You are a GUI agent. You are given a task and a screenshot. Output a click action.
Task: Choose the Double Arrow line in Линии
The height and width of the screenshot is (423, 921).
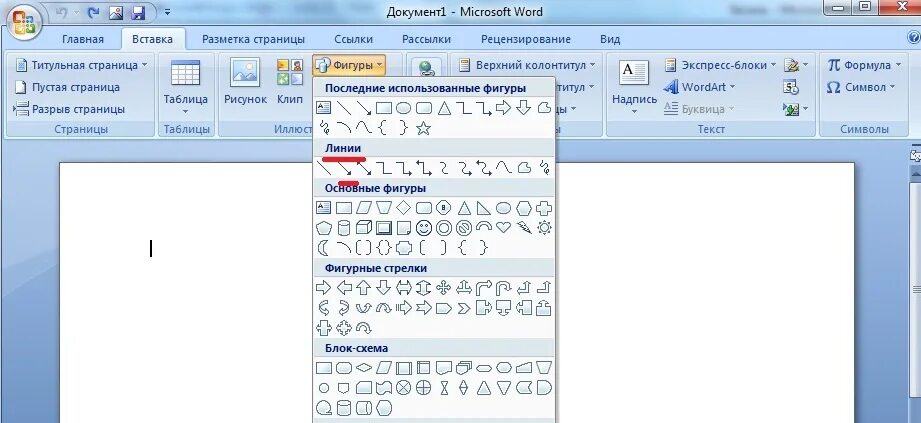click(364, 169)
